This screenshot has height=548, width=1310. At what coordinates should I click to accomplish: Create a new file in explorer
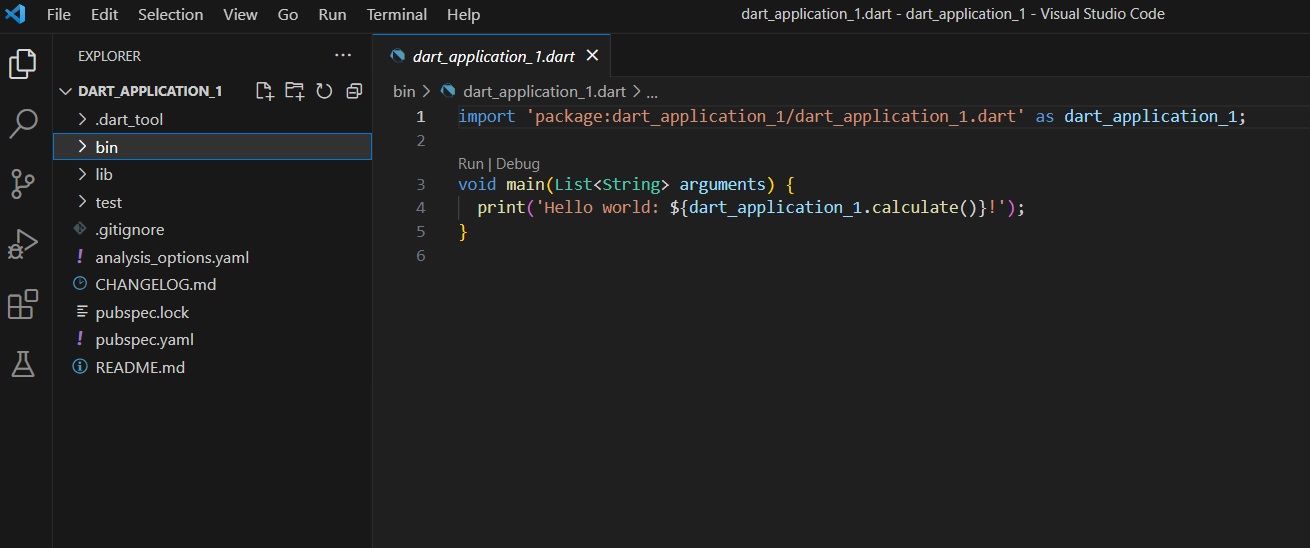(264, 91)
